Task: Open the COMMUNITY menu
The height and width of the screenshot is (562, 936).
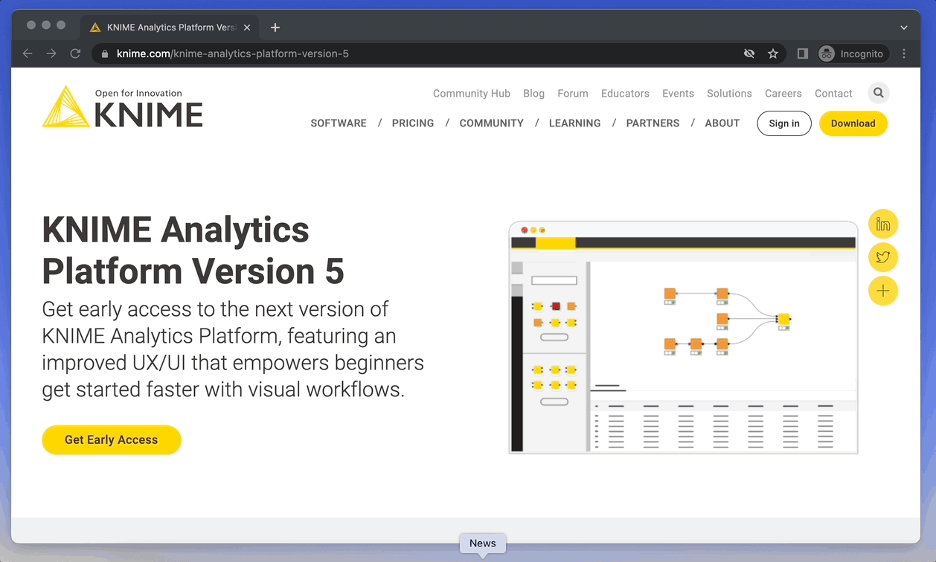Action: (491, 123)
